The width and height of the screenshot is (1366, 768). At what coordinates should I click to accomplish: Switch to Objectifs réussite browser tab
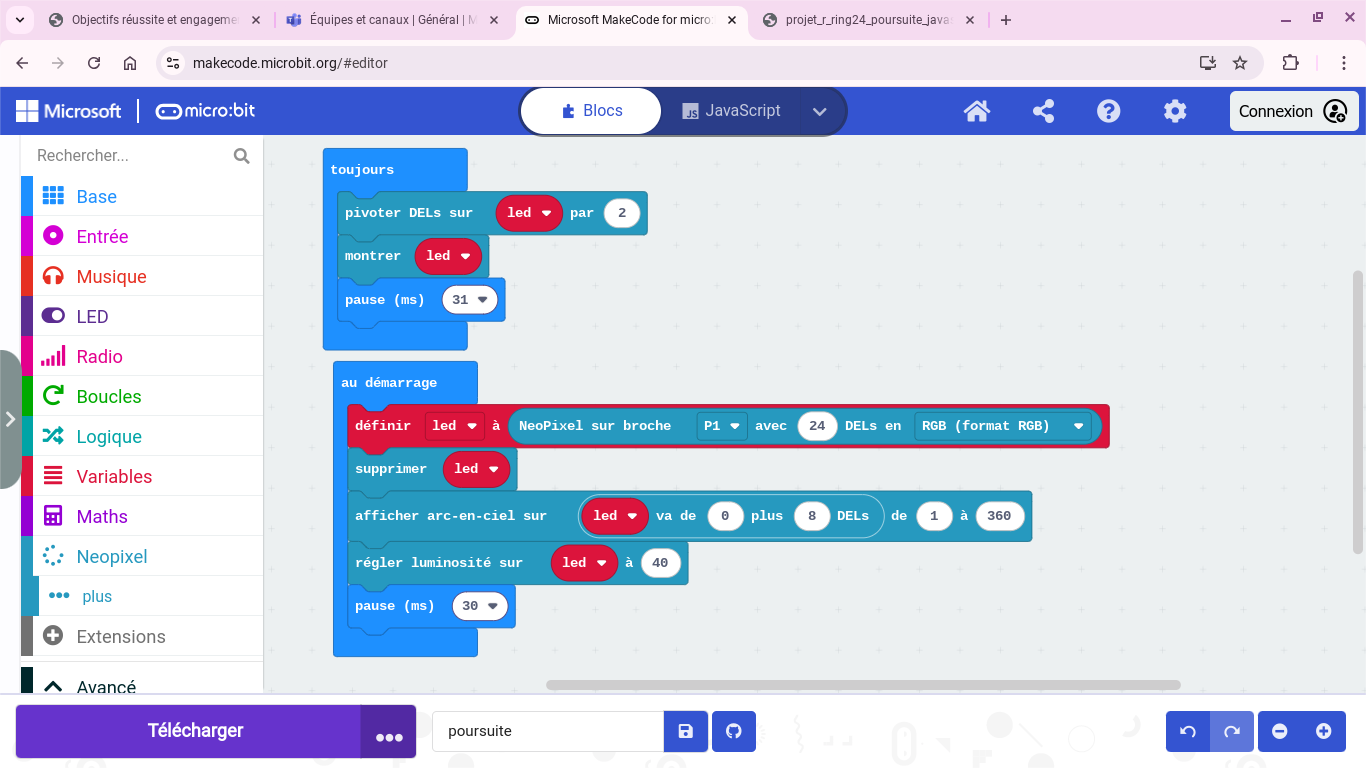click(x=155, y=20)
